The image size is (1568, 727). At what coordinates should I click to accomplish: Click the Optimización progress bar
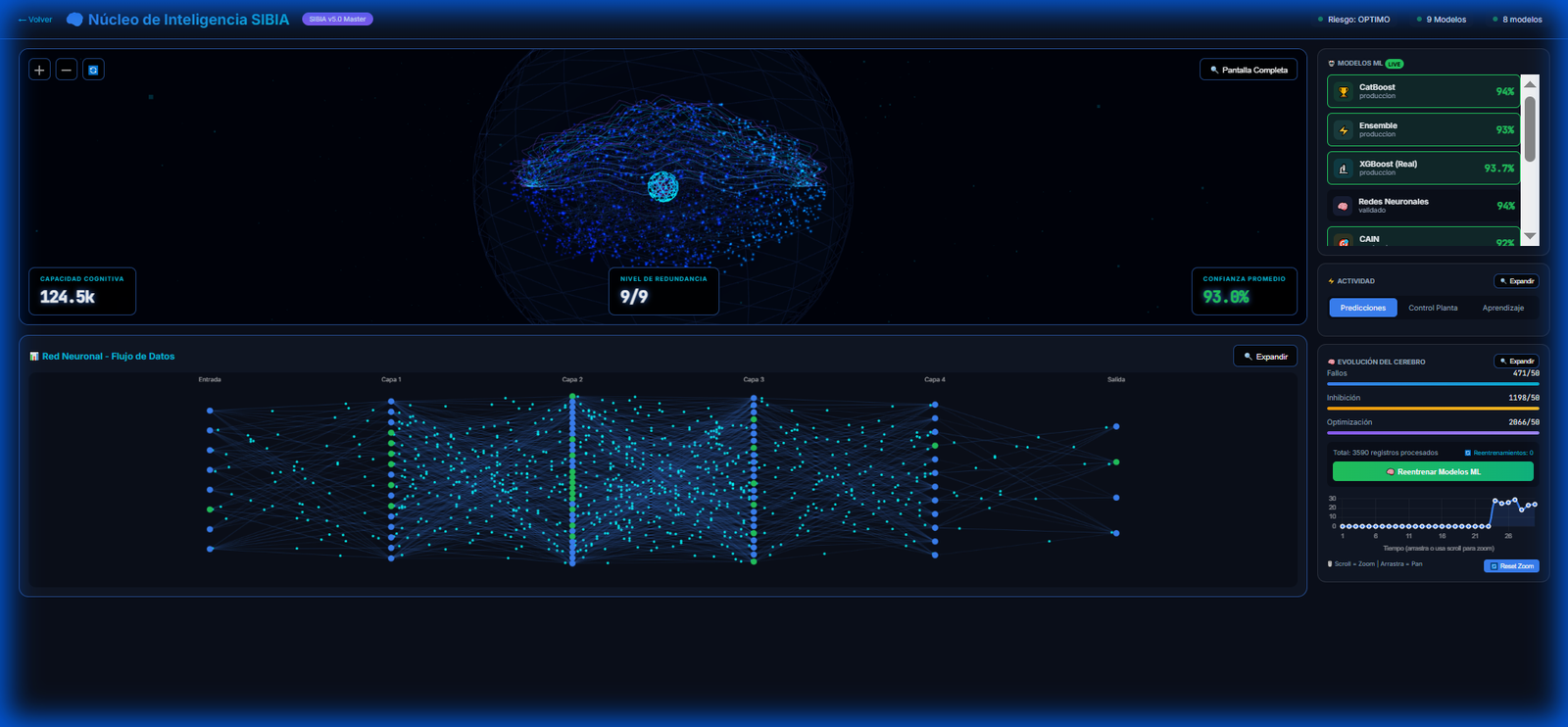1433,433
